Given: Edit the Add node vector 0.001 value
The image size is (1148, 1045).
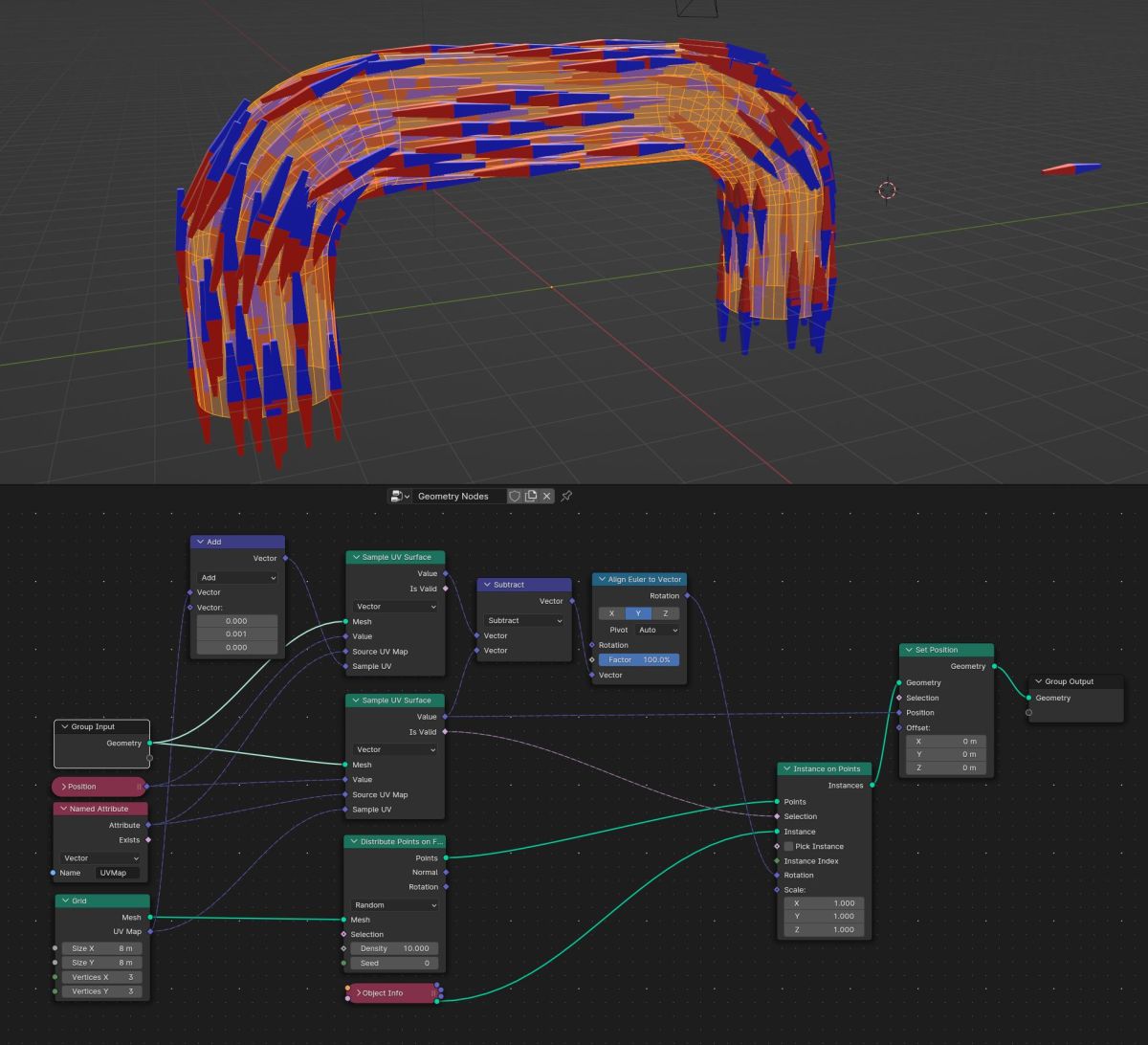Looking at the screenshot, I should 237,634.
